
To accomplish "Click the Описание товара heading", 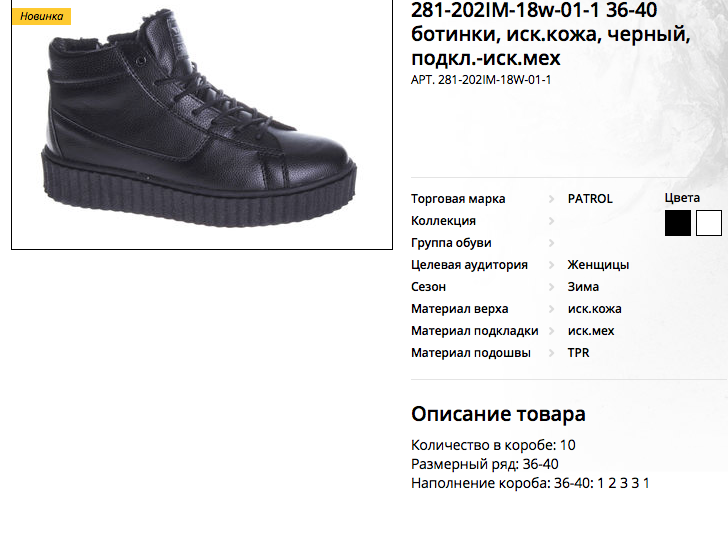I will 498,414.
